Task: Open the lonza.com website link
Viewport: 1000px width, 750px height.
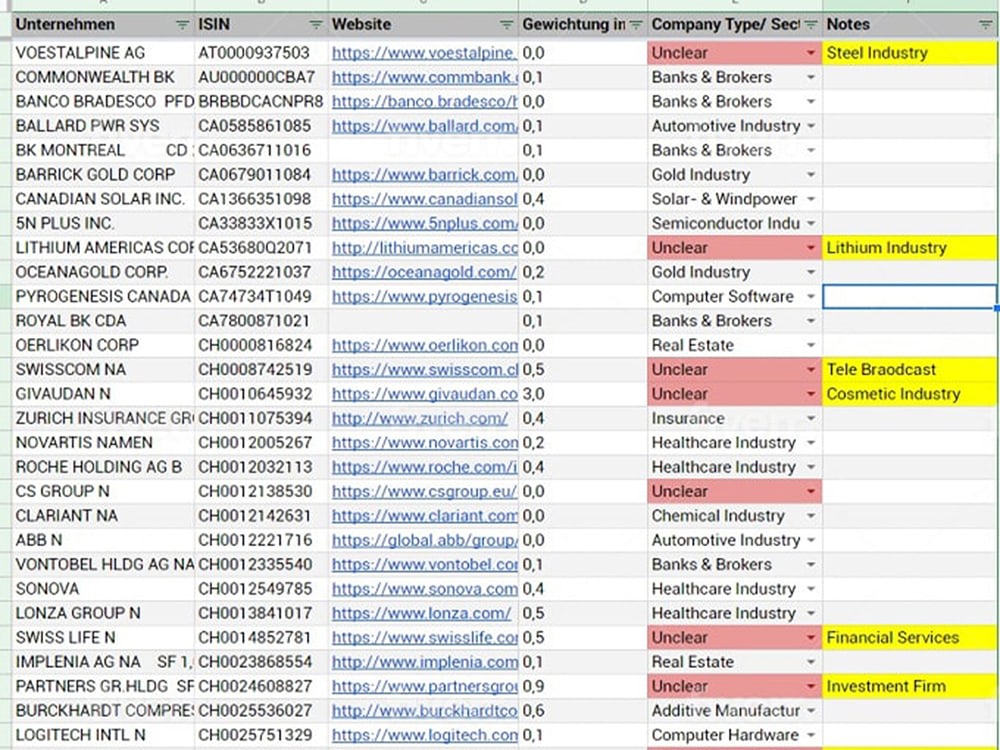Action: pos(421,613)
